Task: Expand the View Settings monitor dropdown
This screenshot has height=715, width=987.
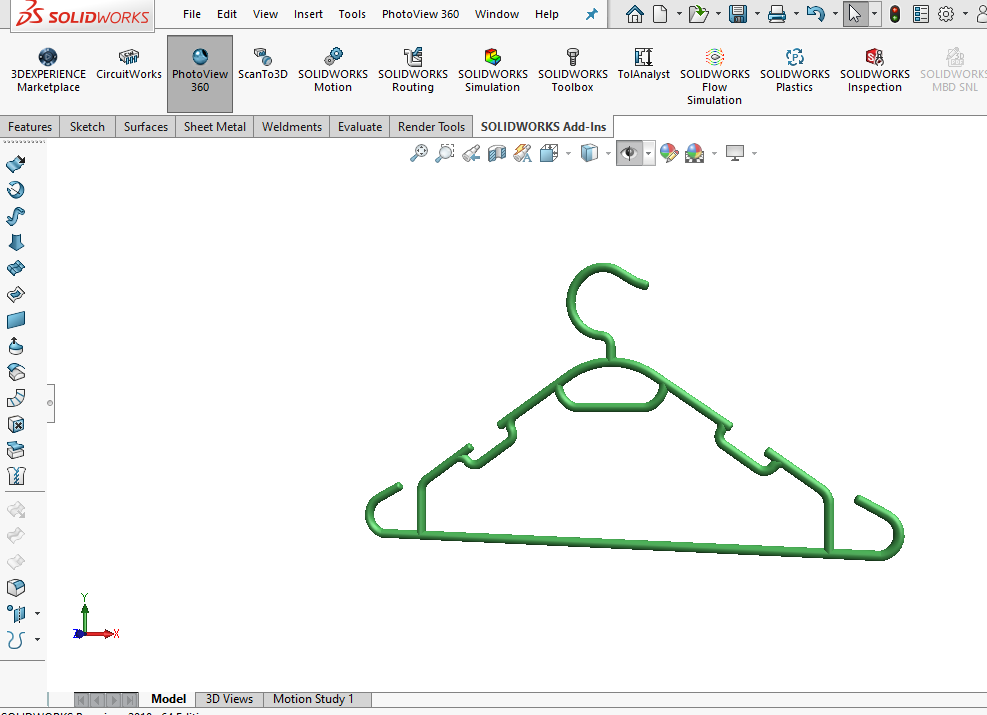Action: (x=754, y=153)
